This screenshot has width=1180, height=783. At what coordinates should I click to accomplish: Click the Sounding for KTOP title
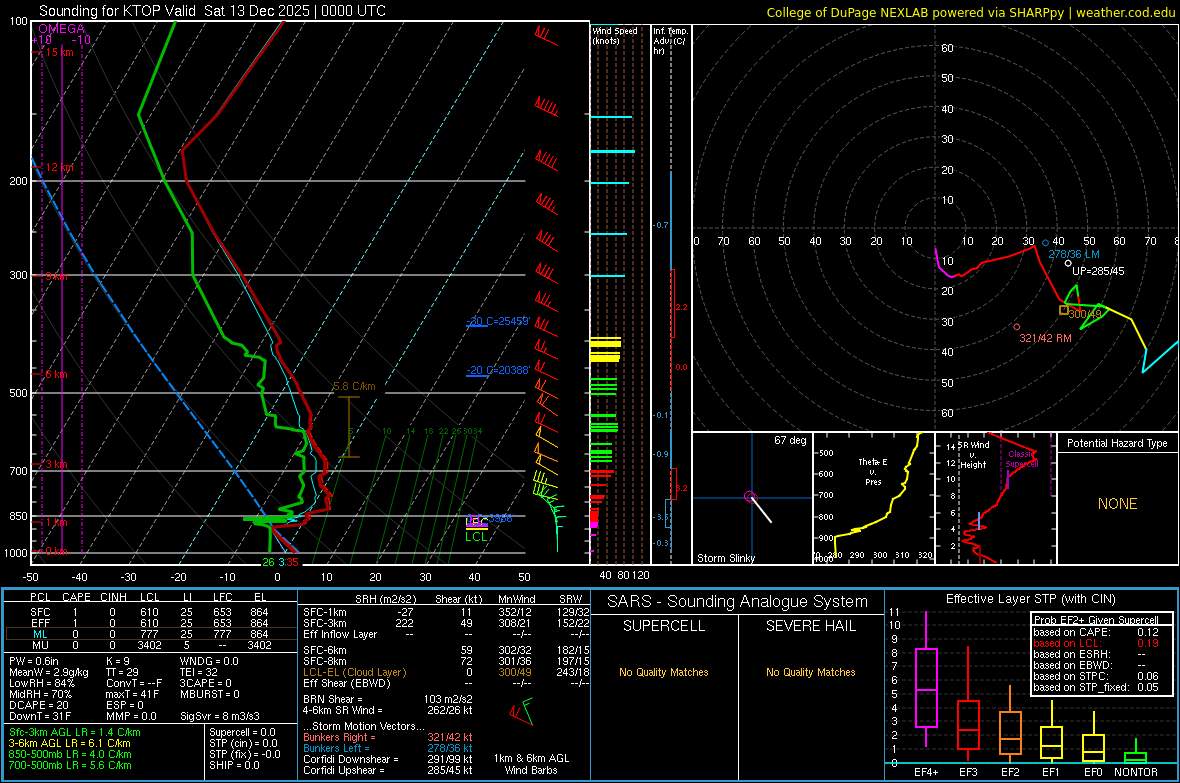point(212,11)
